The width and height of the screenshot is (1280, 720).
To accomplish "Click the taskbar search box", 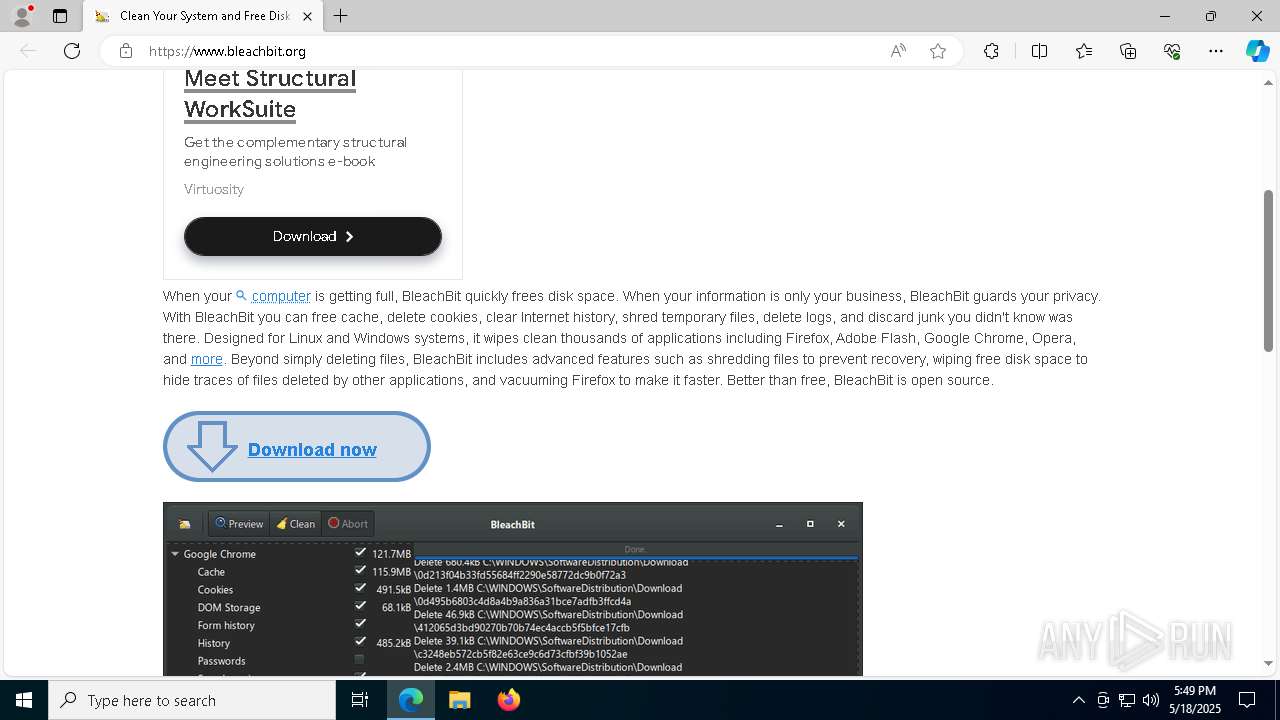I will (x=192, y=700).
